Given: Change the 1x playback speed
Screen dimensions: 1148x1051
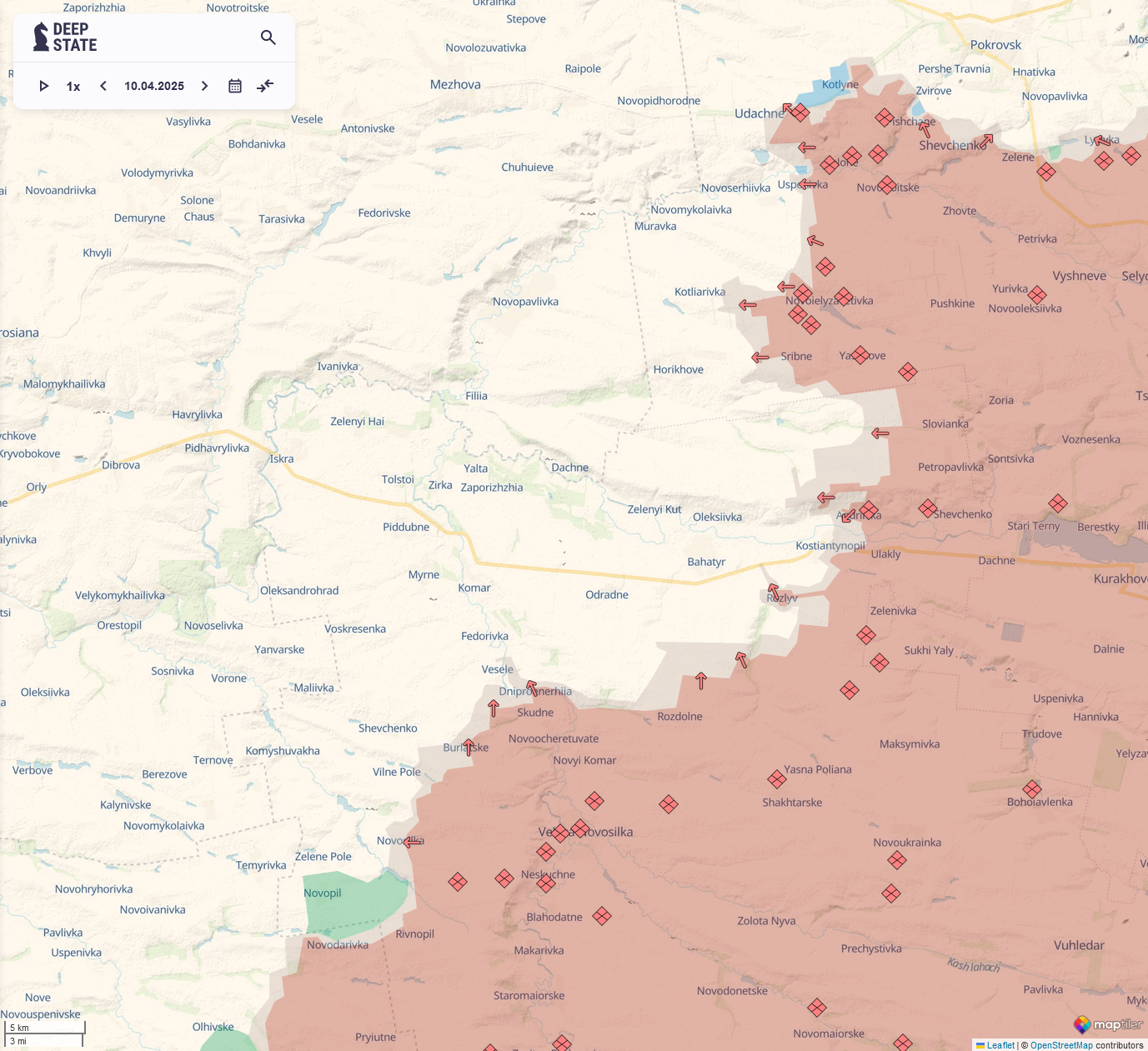Looking at the screenshot, I should tap(73, 87).
